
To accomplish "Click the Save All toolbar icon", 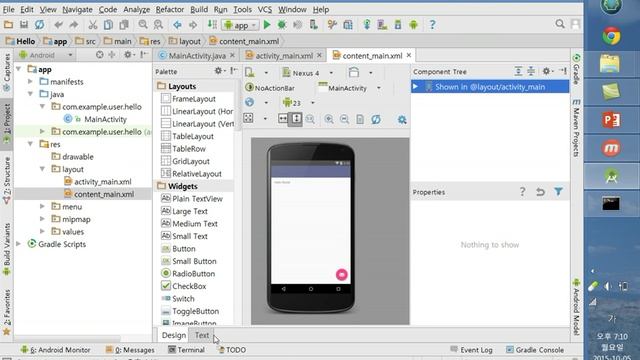I will tap(24, 25).
